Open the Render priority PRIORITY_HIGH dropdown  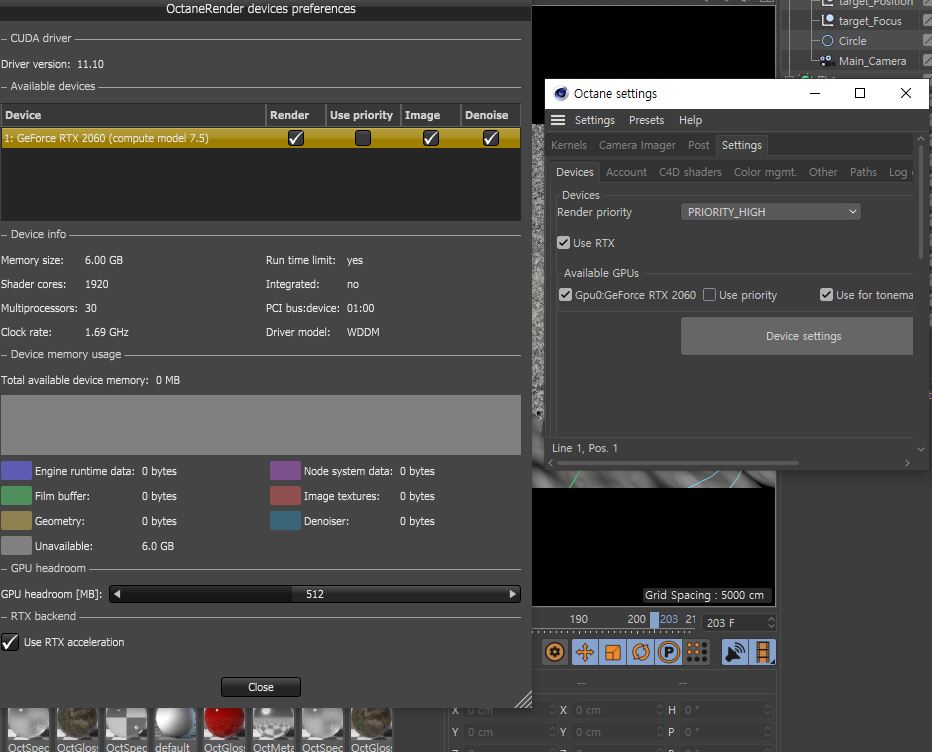coord(770,212)
